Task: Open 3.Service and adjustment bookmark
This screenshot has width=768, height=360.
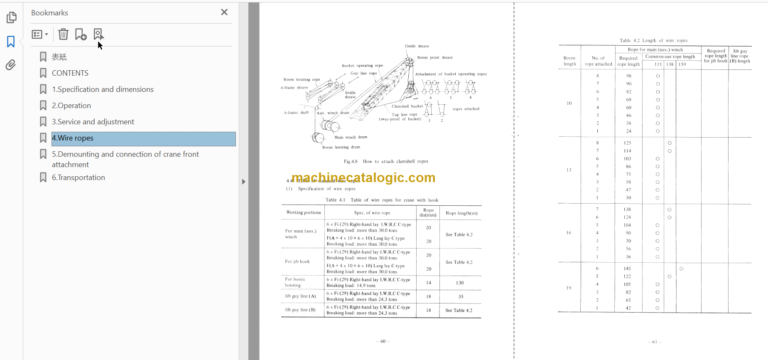Action: pos(93,121)
